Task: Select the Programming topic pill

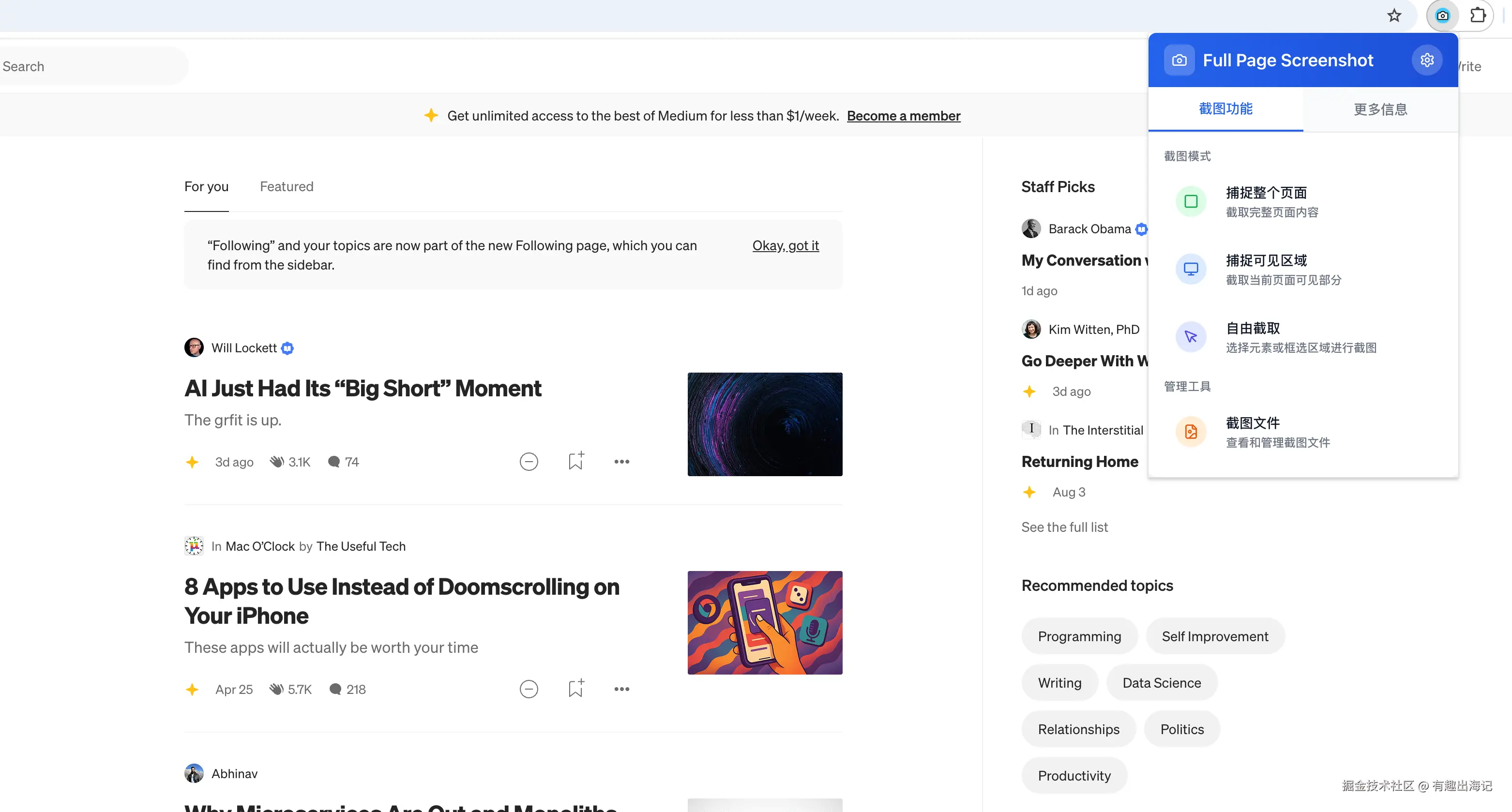Action: coord(1079,636)
